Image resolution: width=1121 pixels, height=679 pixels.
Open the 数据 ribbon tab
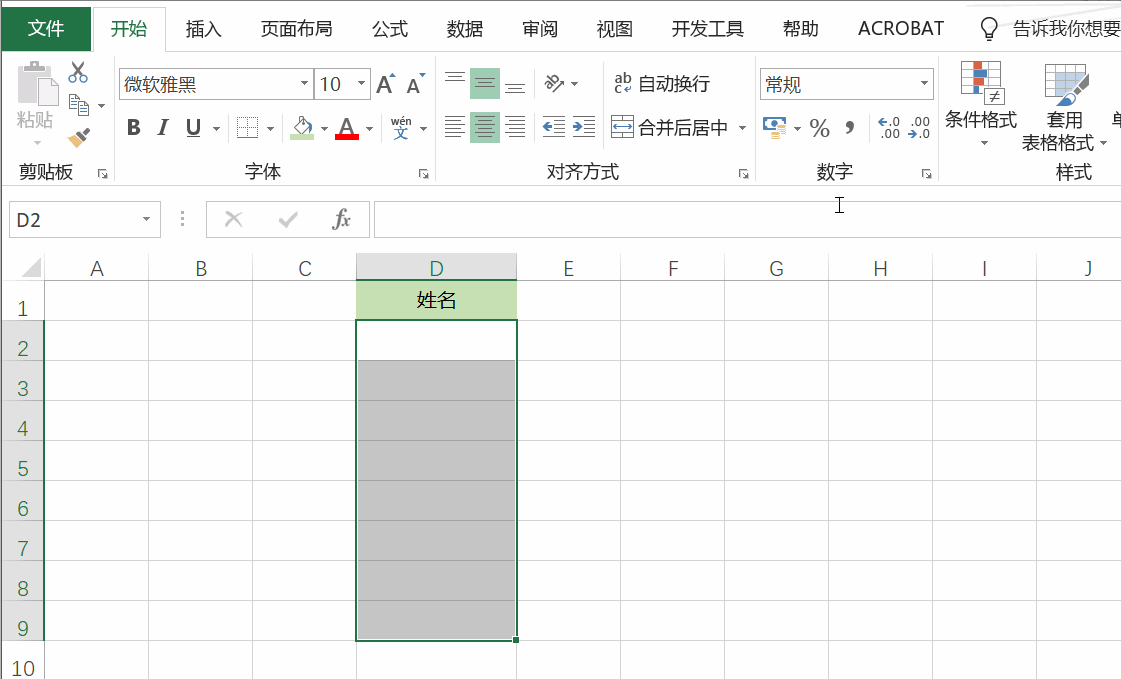[x=464, y=29]
